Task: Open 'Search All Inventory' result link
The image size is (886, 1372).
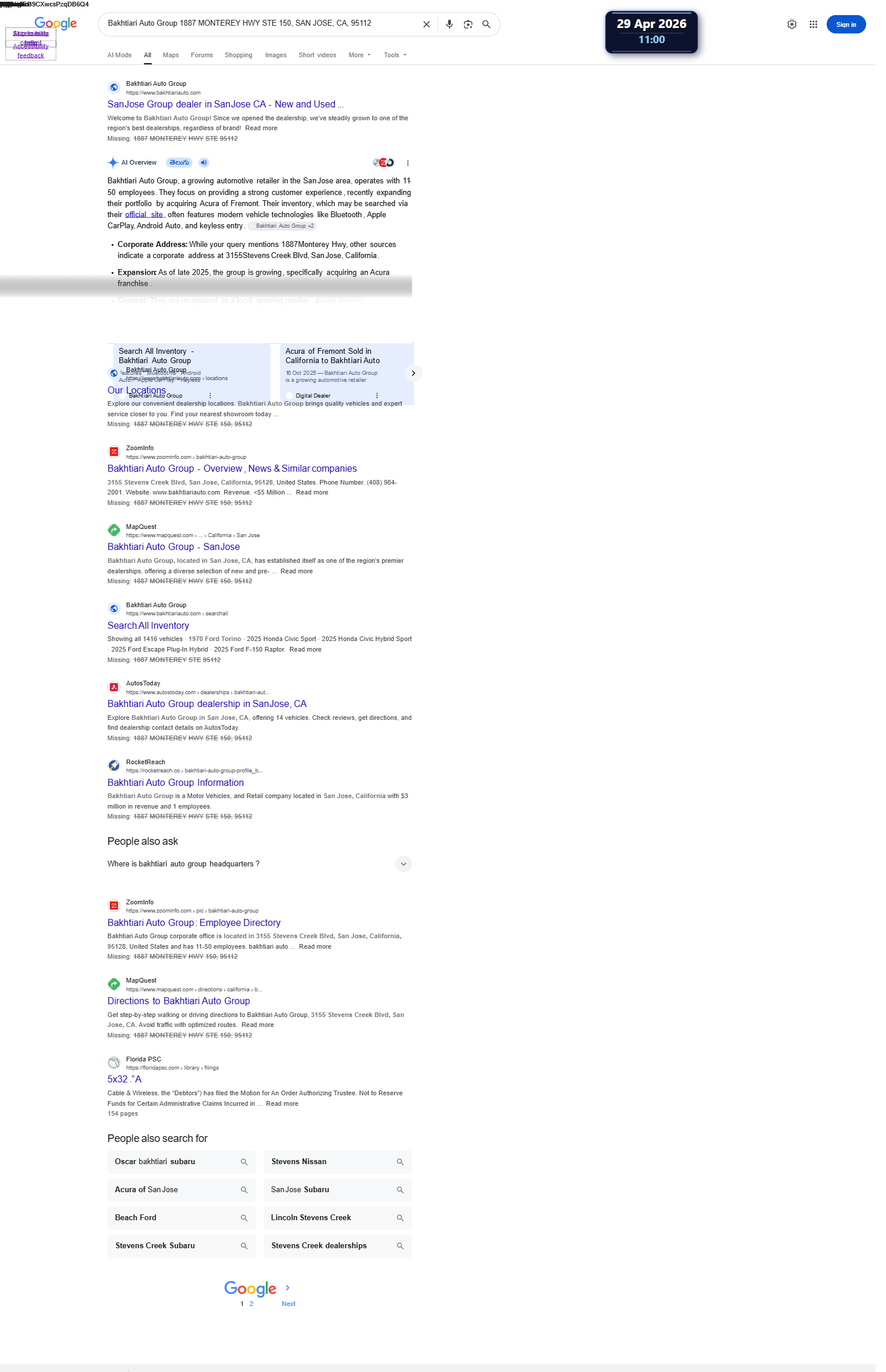Action: coord(148,626)
